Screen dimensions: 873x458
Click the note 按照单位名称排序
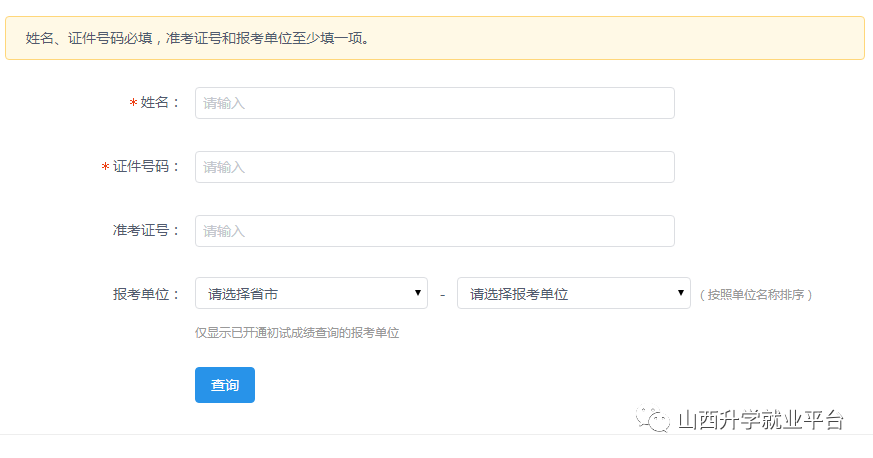tap(756, 294)
